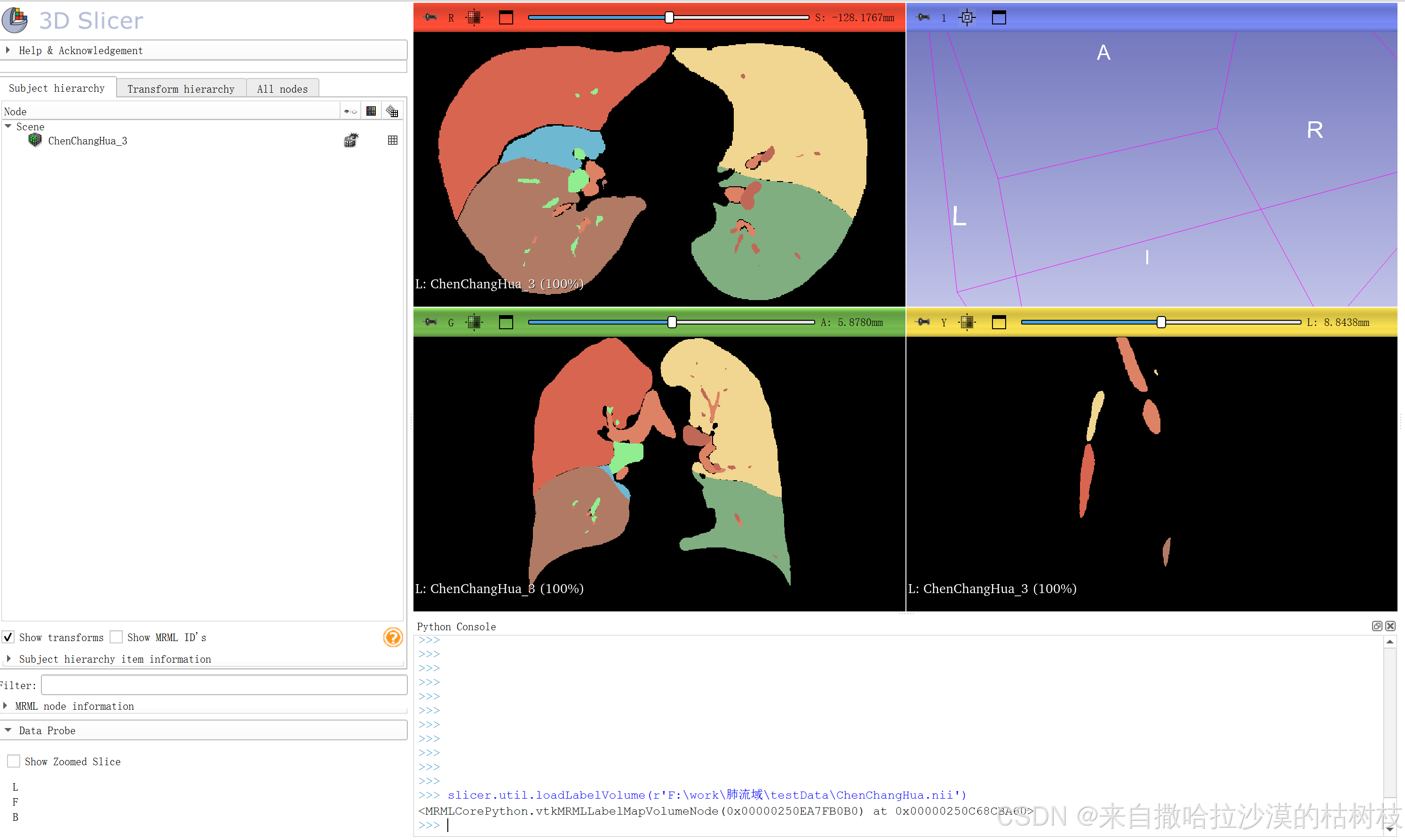Click the Red slice offset slider handle
The height and width of the screenshot is (840, 1405).
(669, 17)
